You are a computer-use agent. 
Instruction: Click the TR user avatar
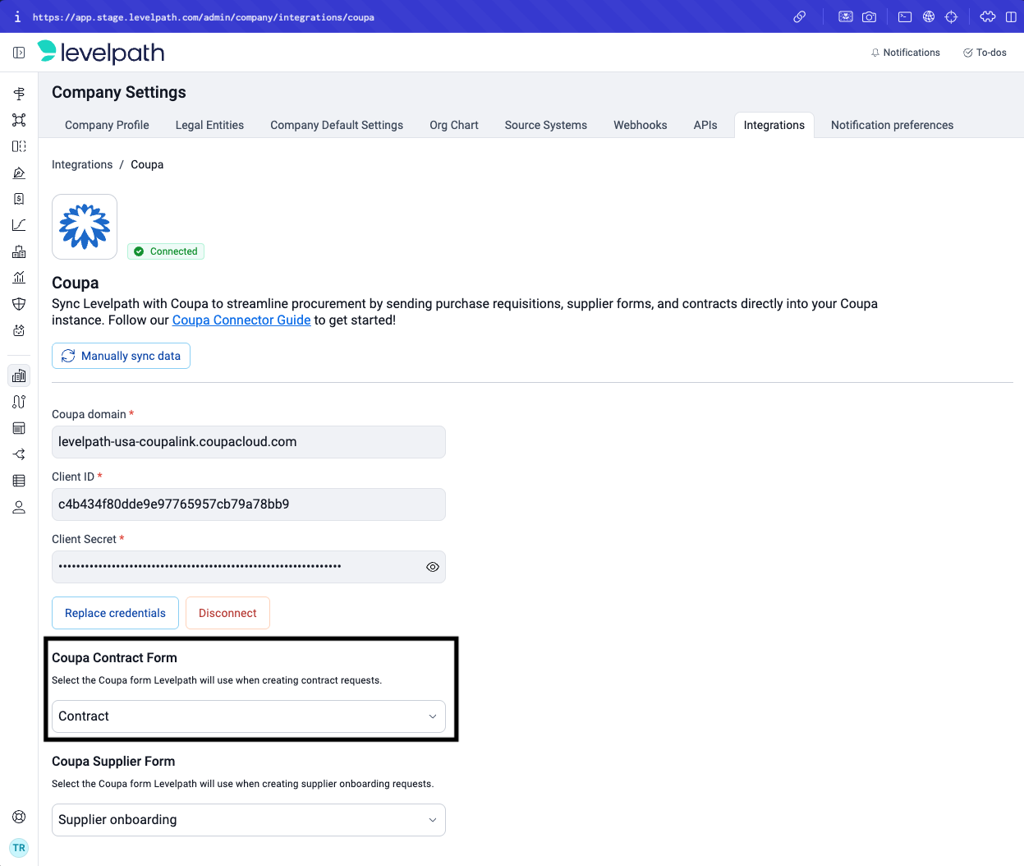[18, 848]
